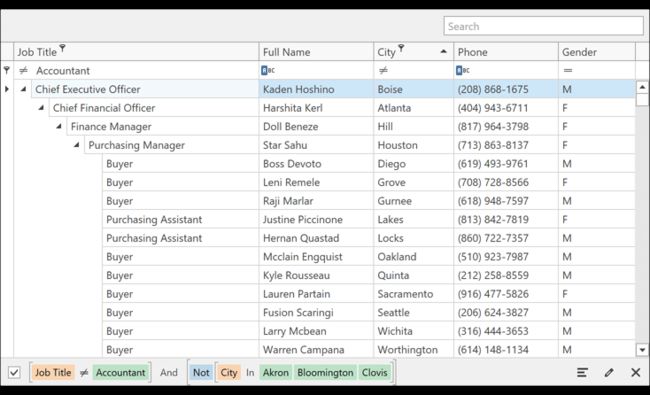Select the Larry Mcbean cell
This screenshot has height=395, width=650.
pos(316,331)
